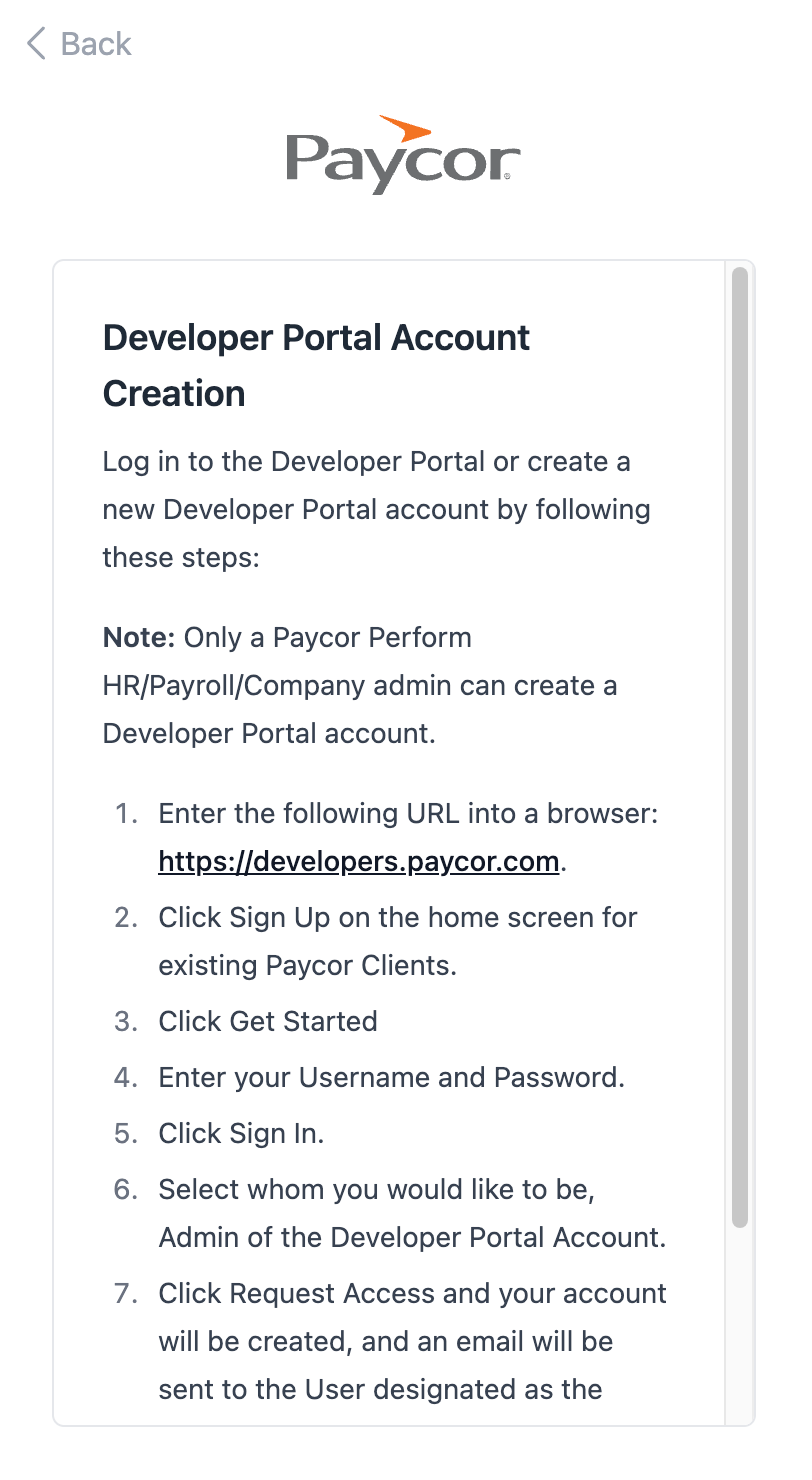Screen dimensions: 812x1480
Task: Click step 2 'Click Sign Up' instruction
Action: (x=397, y=918)
